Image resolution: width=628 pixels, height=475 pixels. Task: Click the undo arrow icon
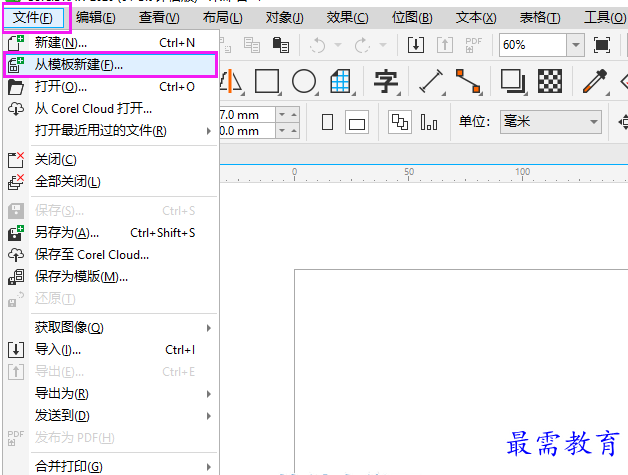tap(318, 45)
